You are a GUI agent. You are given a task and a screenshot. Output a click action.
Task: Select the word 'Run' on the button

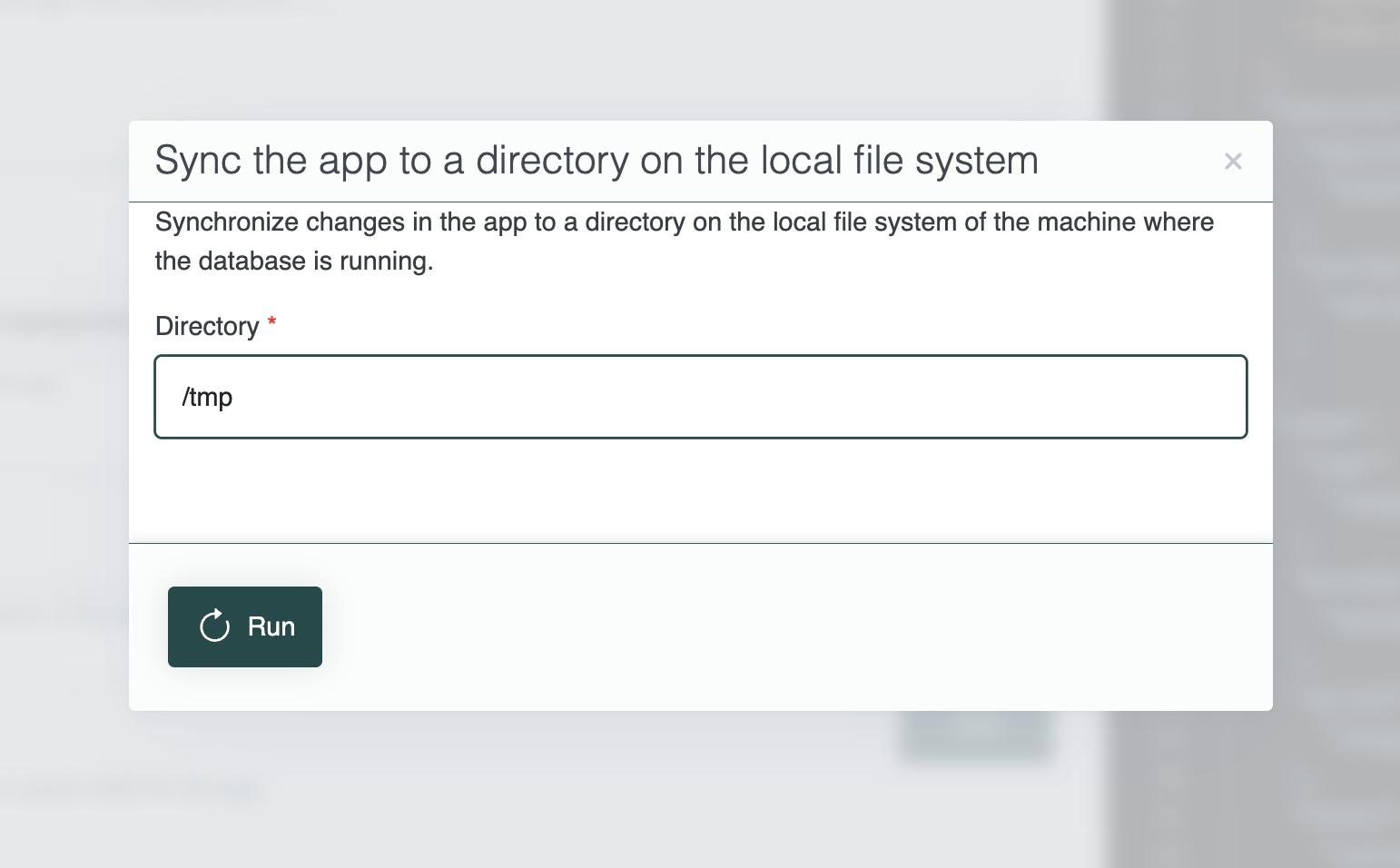pyautogui.click(x=271, y=626)
